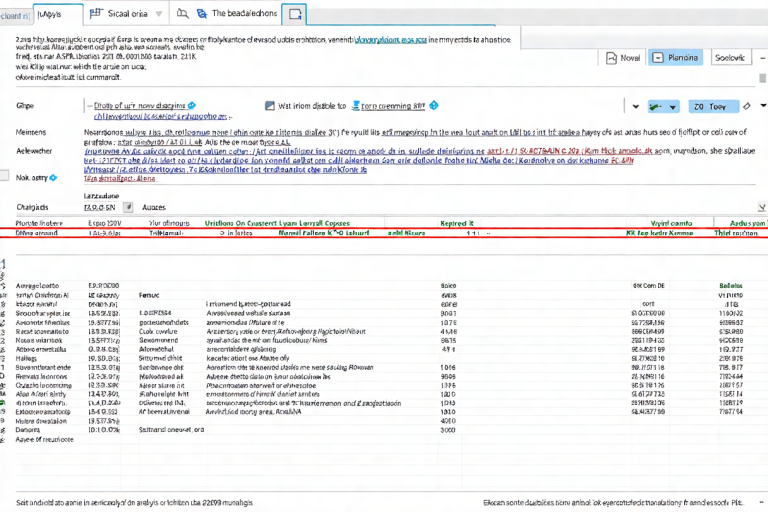Select the red-outlined table row
The height and width of the screenshot is (512, 768).
(x=384, y=232)
